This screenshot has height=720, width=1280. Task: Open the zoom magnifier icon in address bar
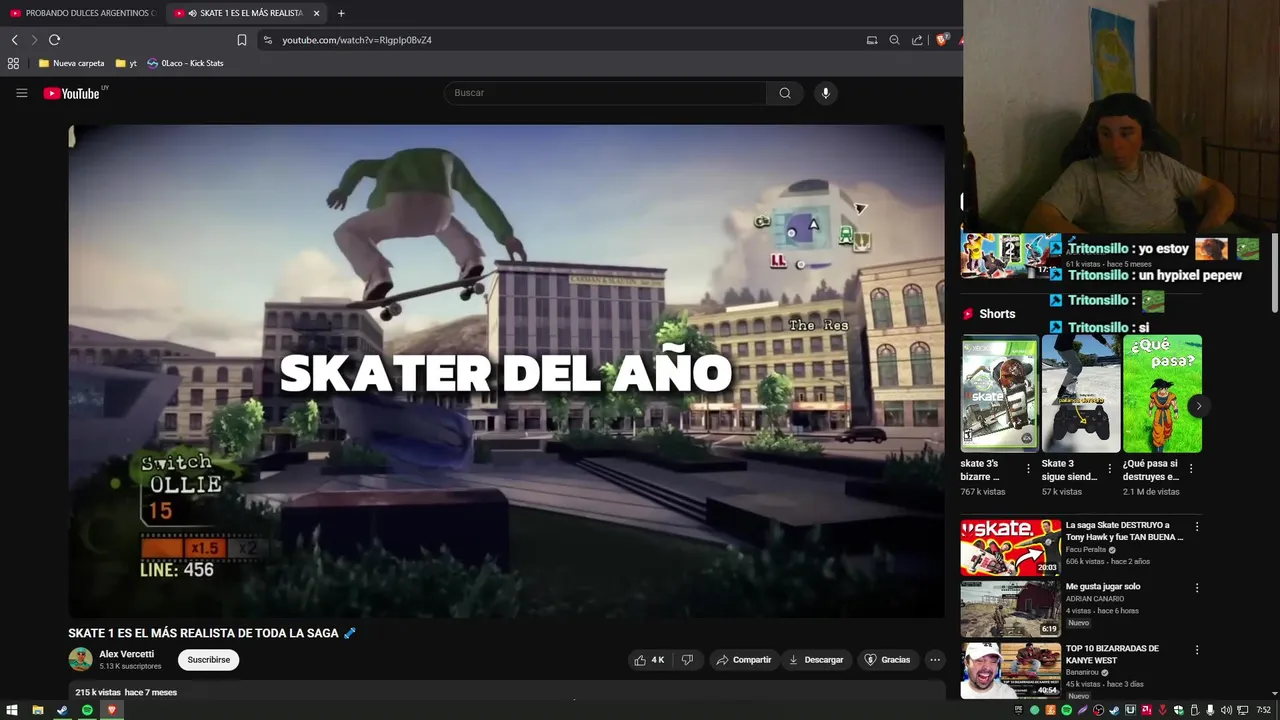(x=894, y=40)
